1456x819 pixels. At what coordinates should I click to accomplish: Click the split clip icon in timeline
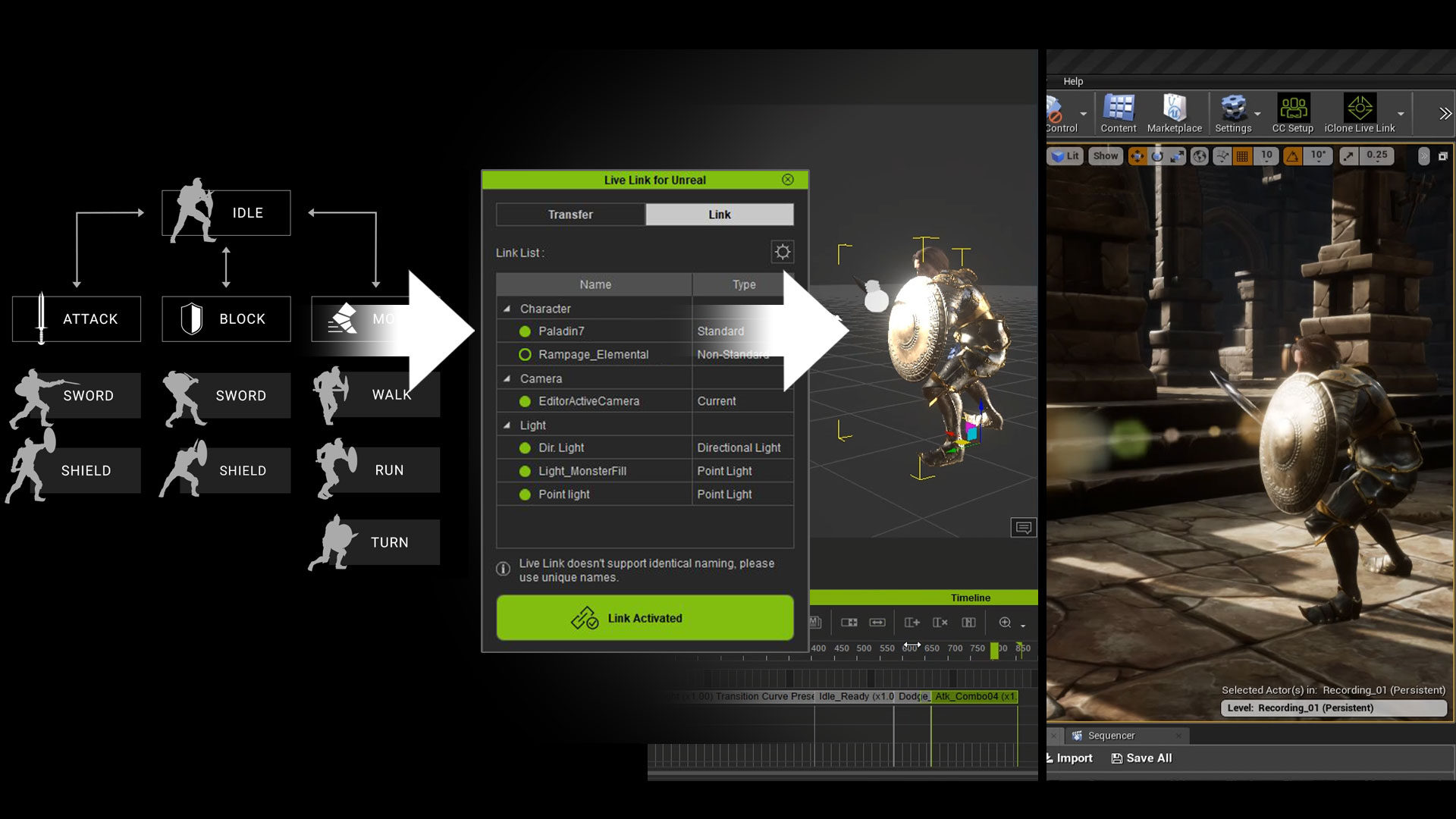[968, 623]
